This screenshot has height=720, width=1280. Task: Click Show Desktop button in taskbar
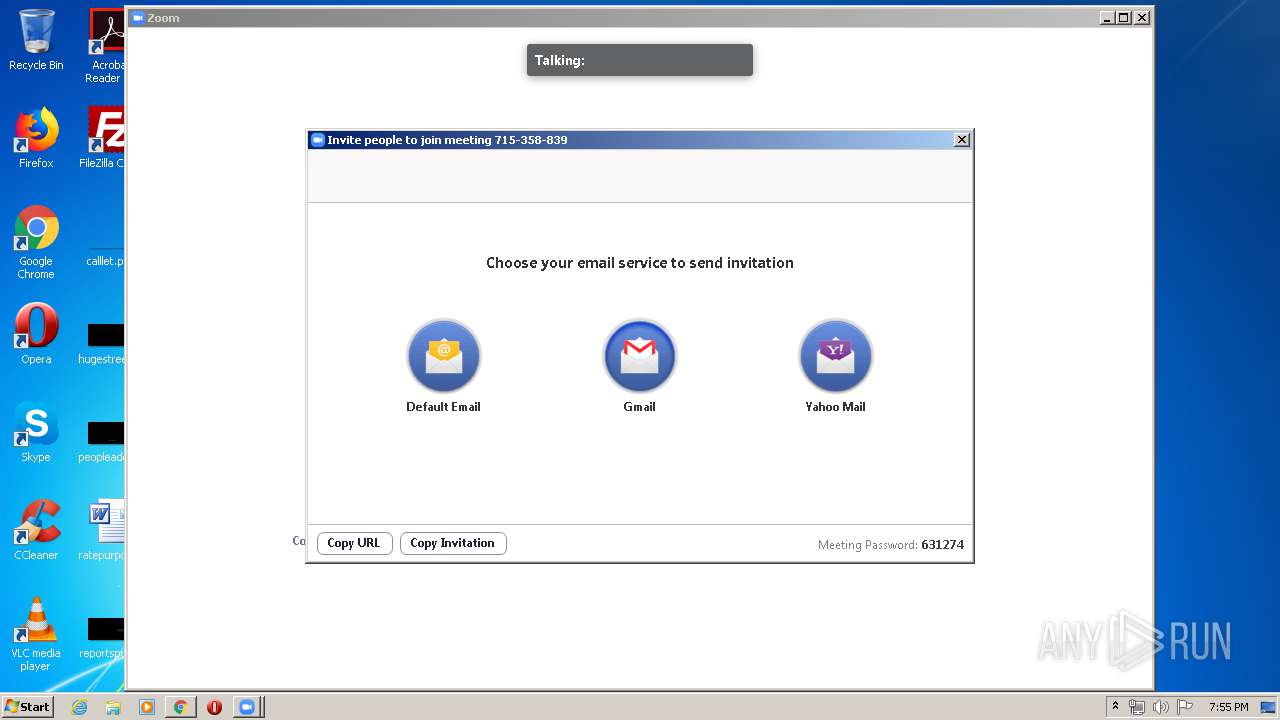[1269, 707]
